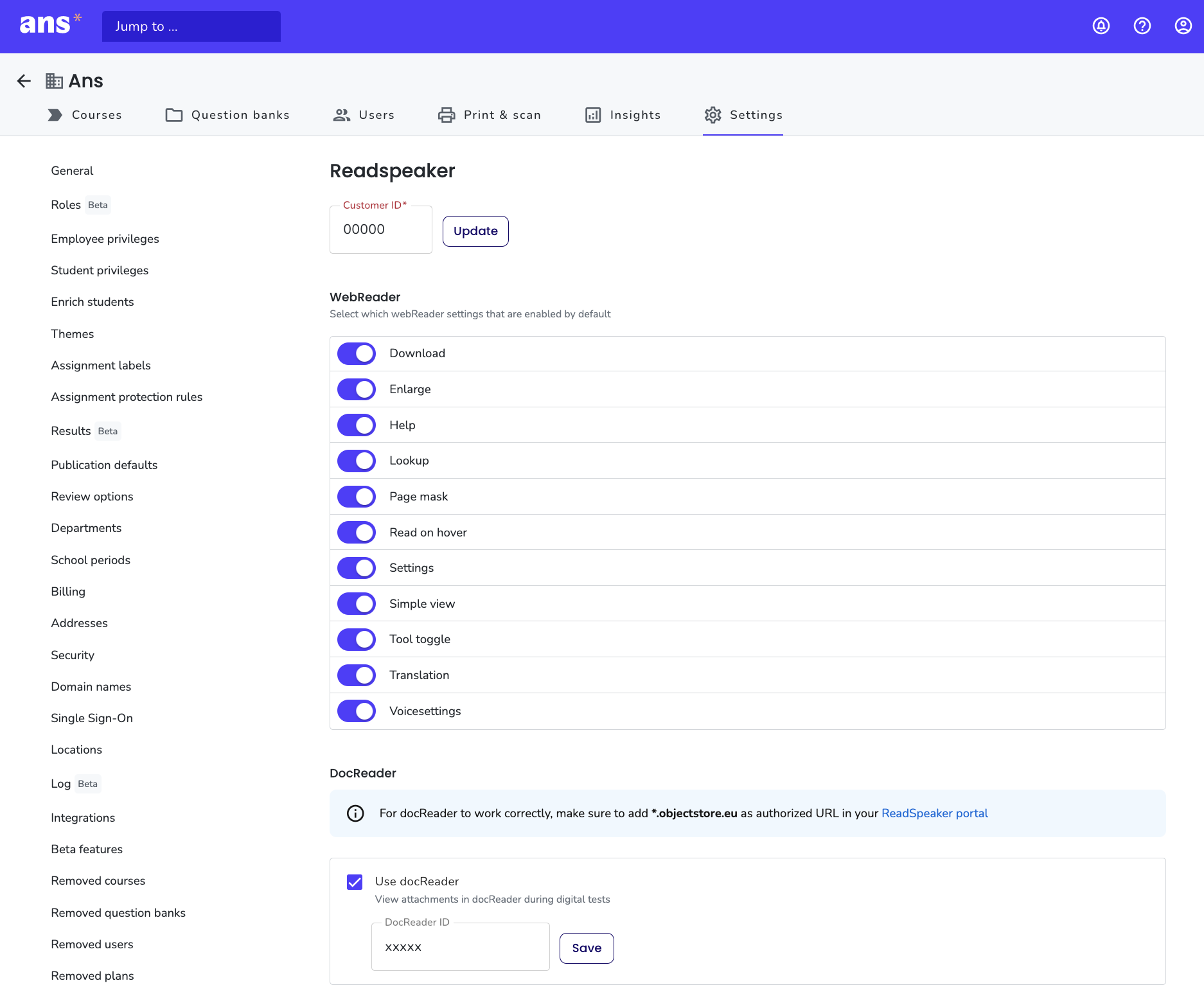Turn off the Translation toggle
Viewport: 1204px width, 1001px height.
(x=357, y=675)
